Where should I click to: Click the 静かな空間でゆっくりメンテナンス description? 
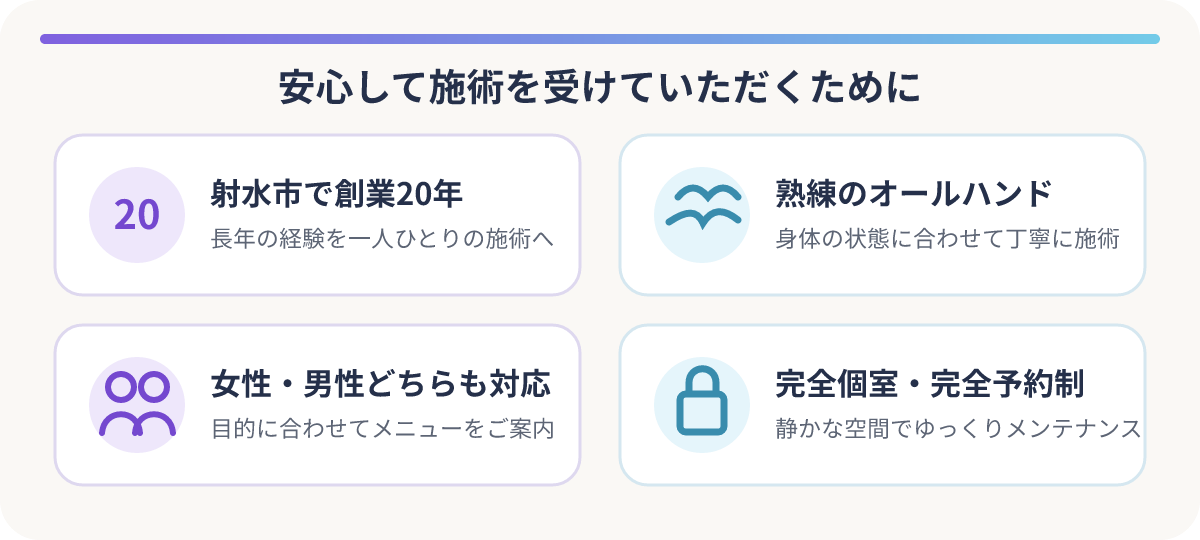pyautogui.click(x=958, y=430)
